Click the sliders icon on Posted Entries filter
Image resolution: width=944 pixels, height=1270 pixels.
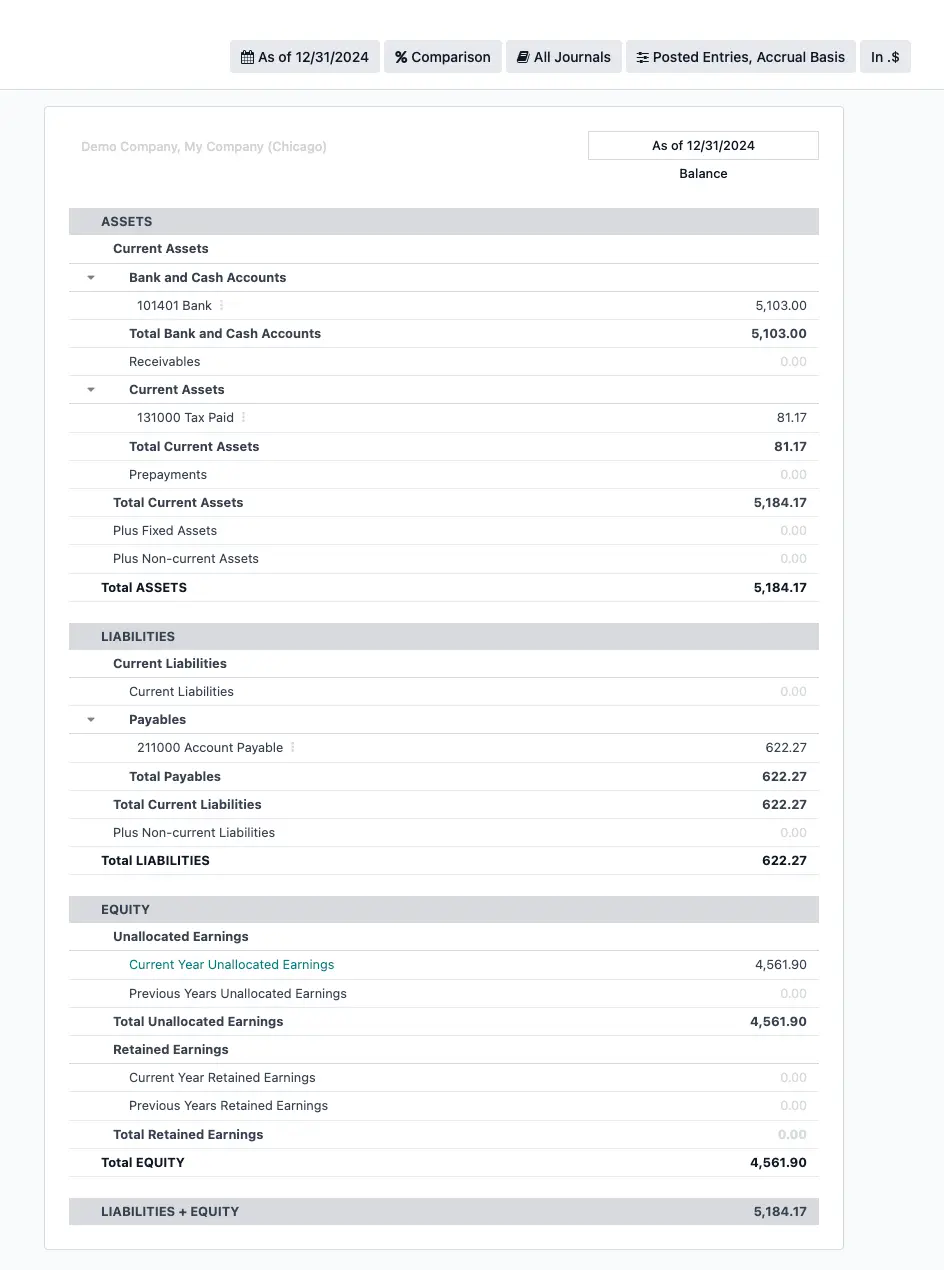642,57
